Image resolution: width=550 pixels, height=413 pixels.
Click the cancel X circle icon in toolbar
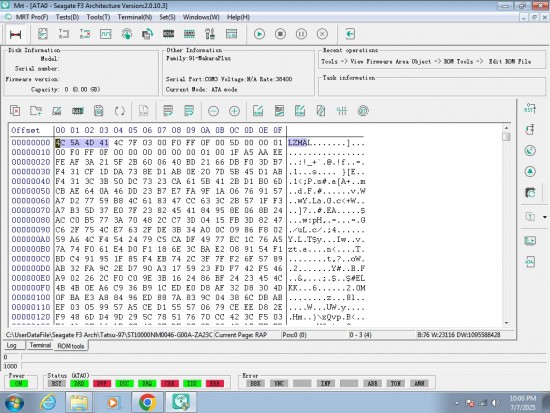tap(322, 34)
